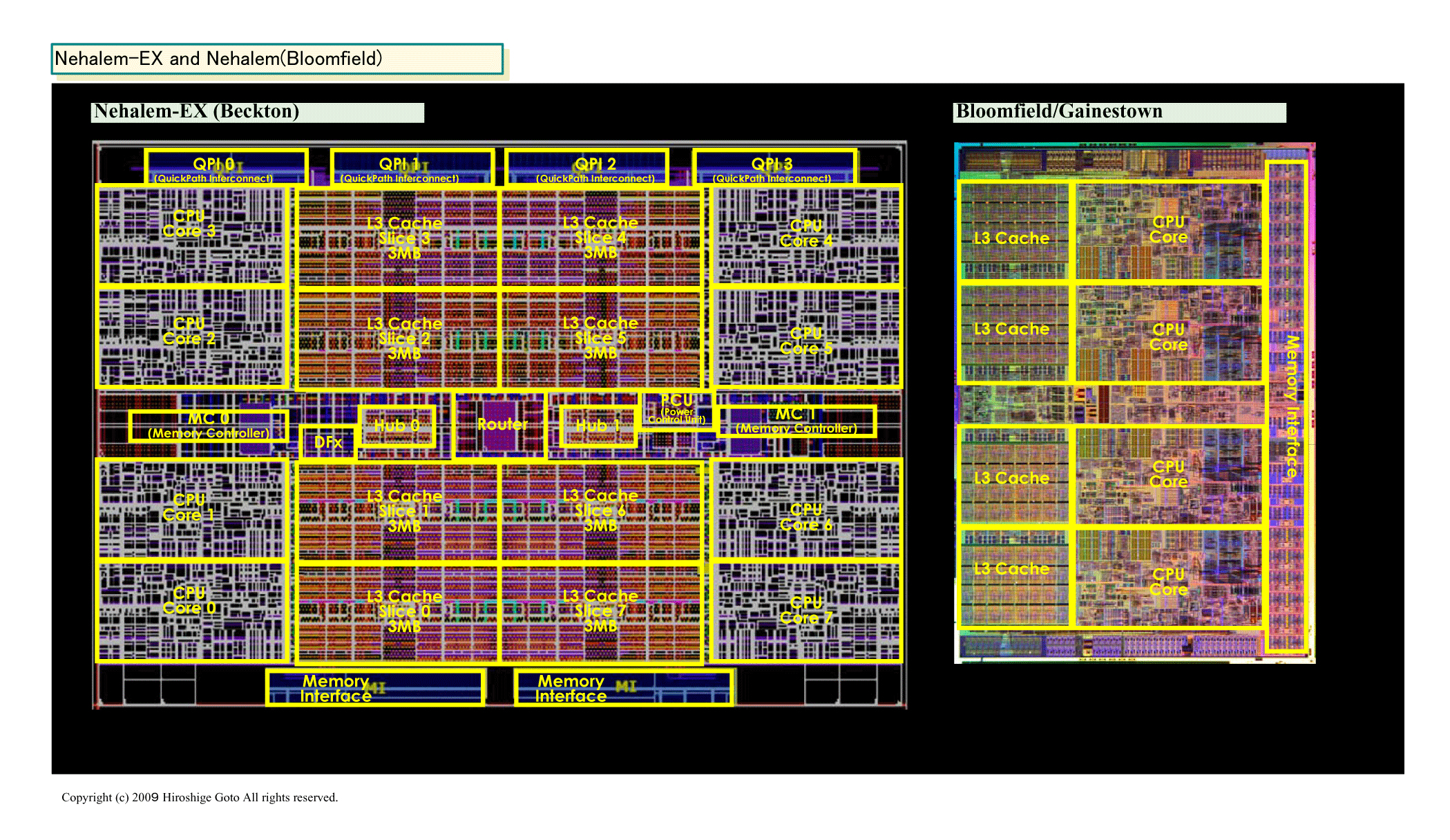The image size is (1450, 840).
Task: Select the left bottom Memory Interface block
Action: (375, 688)
